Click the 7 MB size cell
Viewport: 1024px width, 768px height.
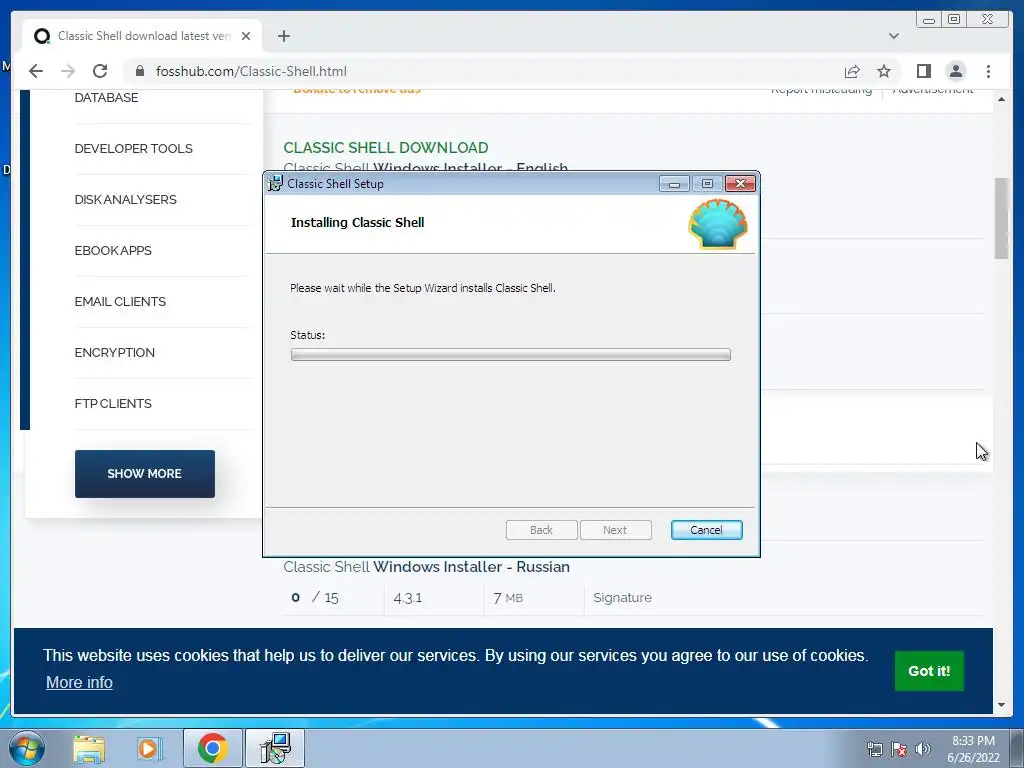tap(507, 598)
